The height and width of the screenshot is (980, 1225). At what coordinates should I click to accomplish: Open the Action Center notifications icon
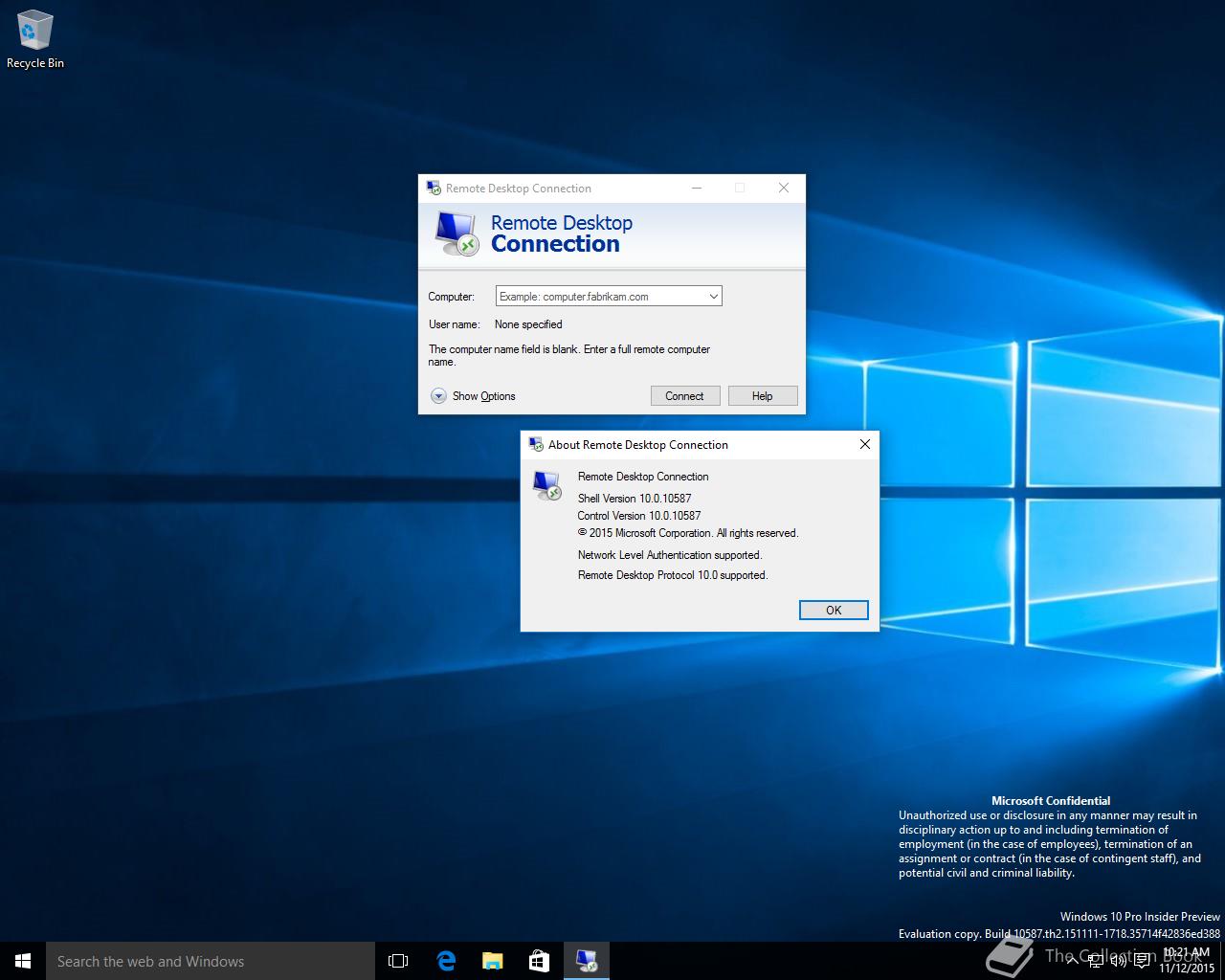coord(1142,961)
